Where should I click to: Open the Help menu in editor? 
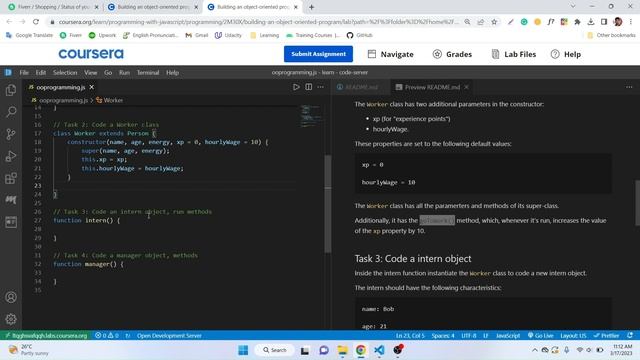172,72
